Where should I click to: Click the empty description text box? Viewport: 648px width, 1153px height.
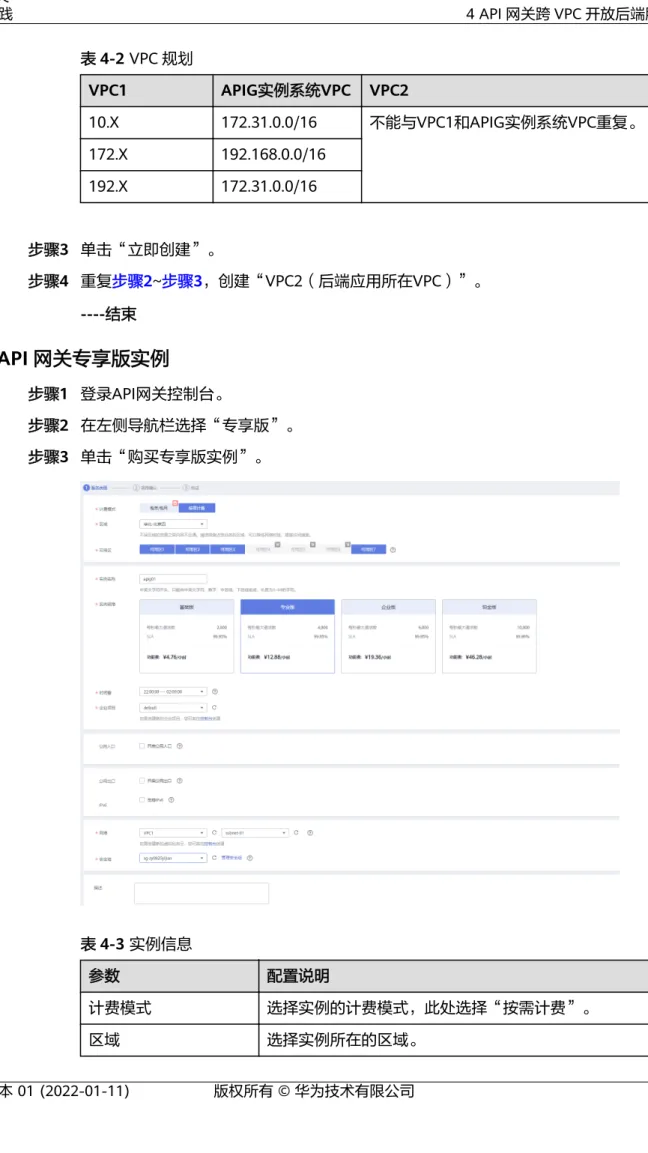(202, 893)
